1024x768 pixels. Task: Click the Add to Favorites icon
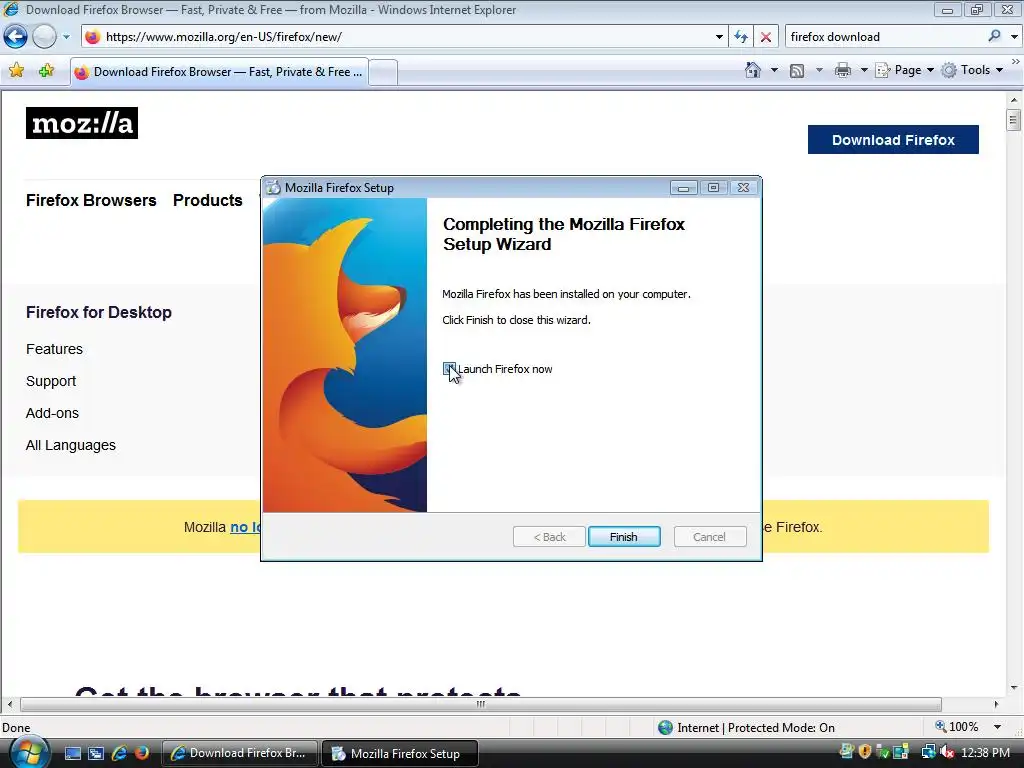46,71
